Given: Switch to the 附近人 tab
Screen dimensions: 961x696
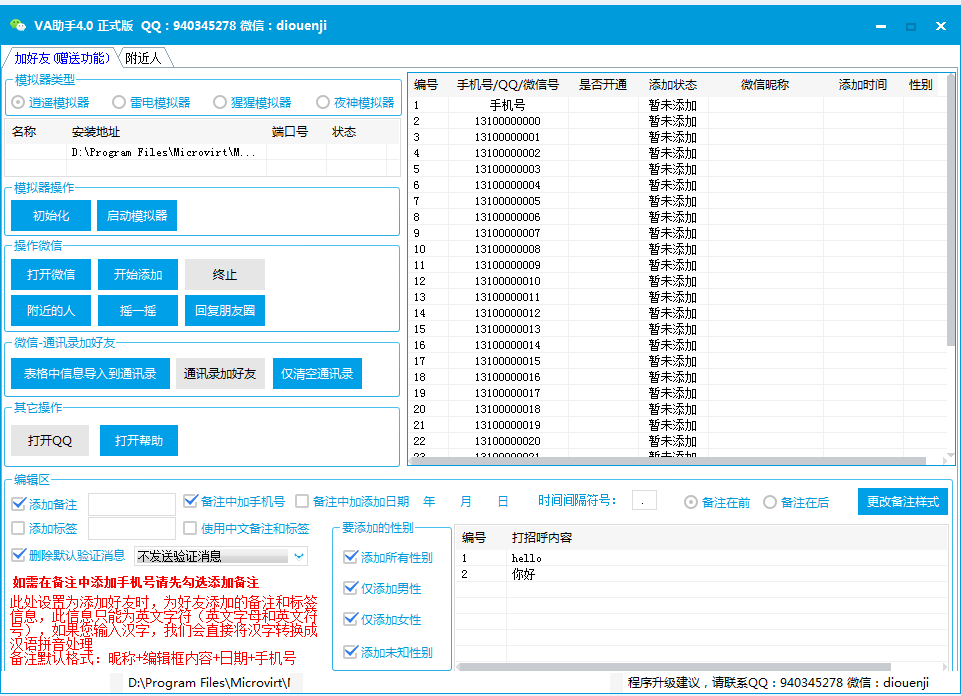Looking at the screenshot, I should (x=143, y=58).
